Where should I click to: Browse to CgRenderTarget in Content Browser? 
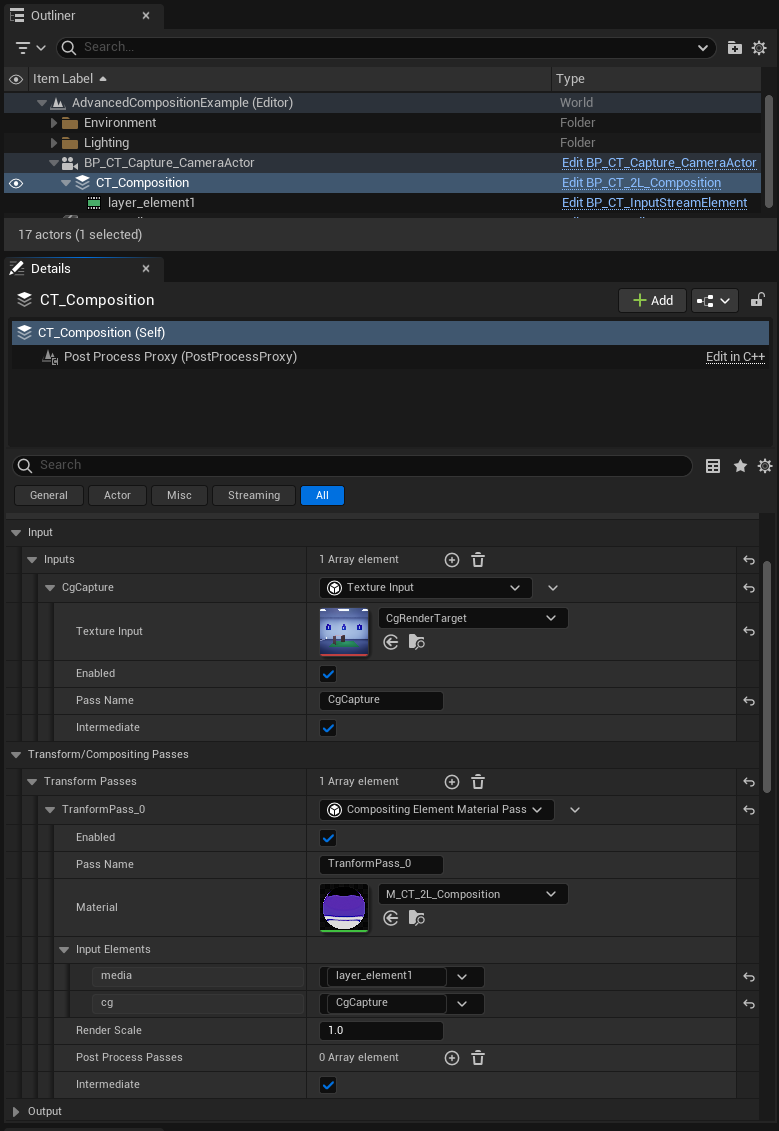click(417, 642)
